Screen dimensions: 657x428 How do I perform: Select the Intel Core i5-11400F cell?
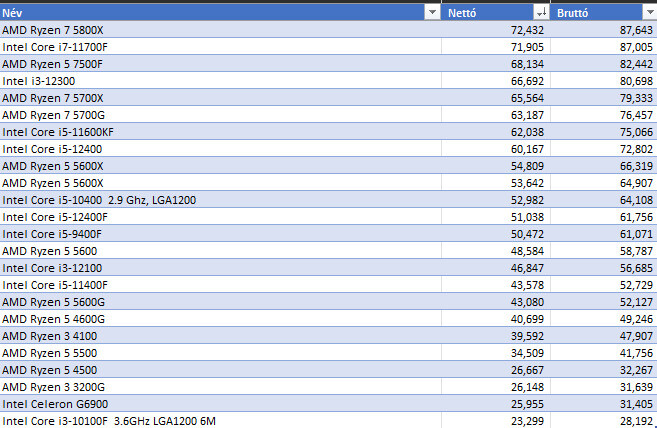point(220,285)
